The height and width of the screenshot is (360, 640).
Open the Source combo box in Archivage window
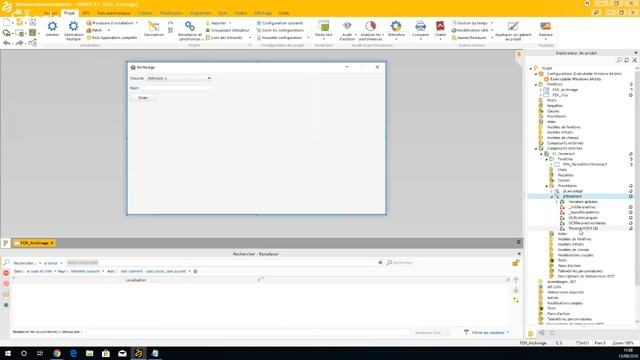coord(179,78)
